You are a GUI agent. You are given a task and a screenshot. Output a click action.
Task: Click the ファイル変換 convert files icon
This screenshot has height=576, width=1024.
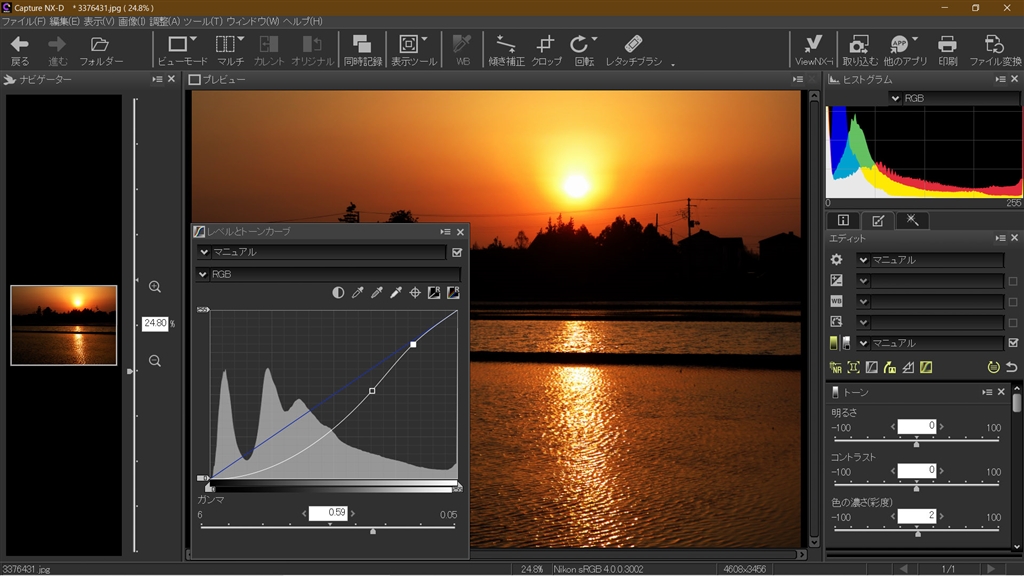[994, 49]
